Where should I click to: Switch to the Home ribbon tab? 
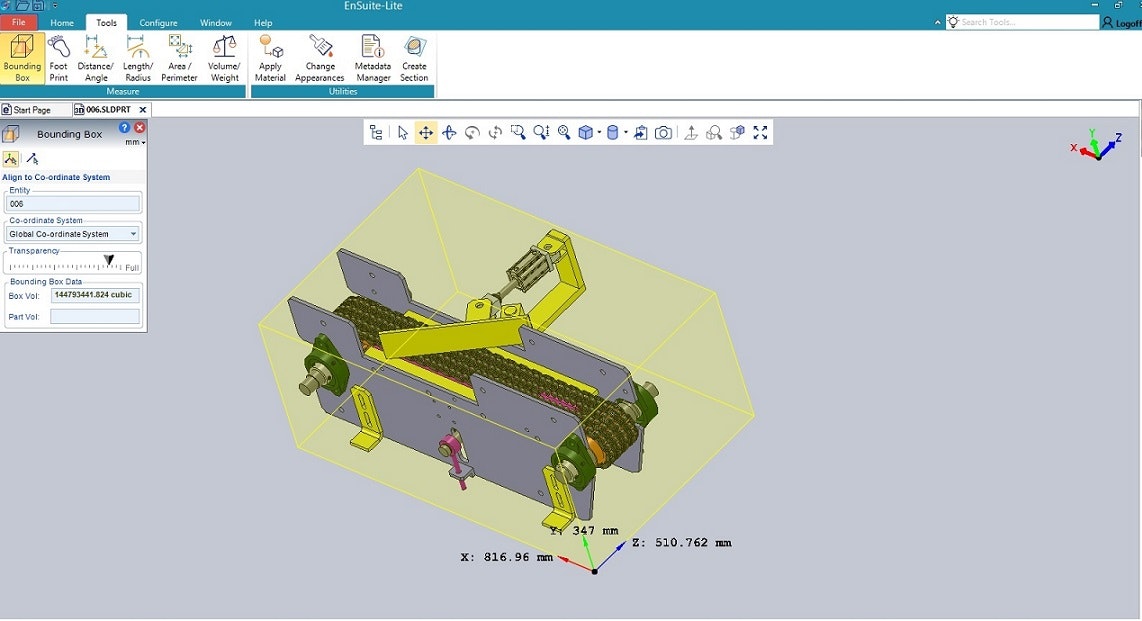coord(62,23)
